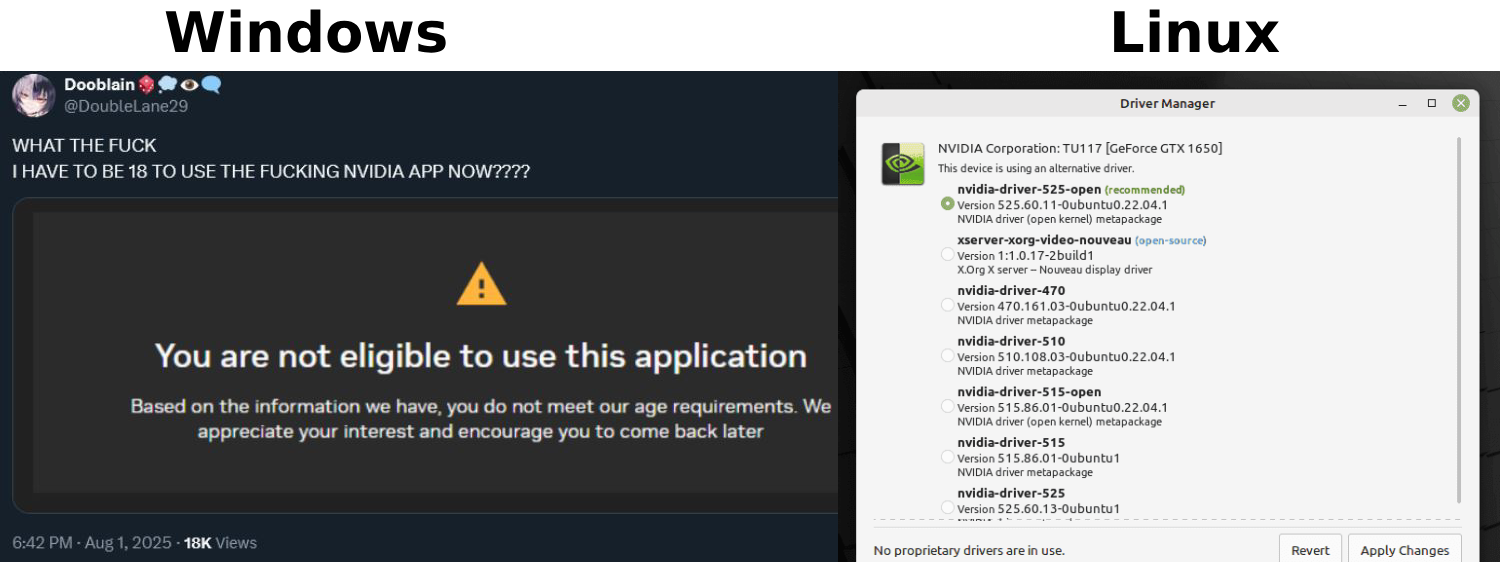This screenshot has height=562, width=1500.
Task: Click 'NVIDIA Corporation: TU117 [GeForce GTX 1650]' heading
Action: (1080, 148)
